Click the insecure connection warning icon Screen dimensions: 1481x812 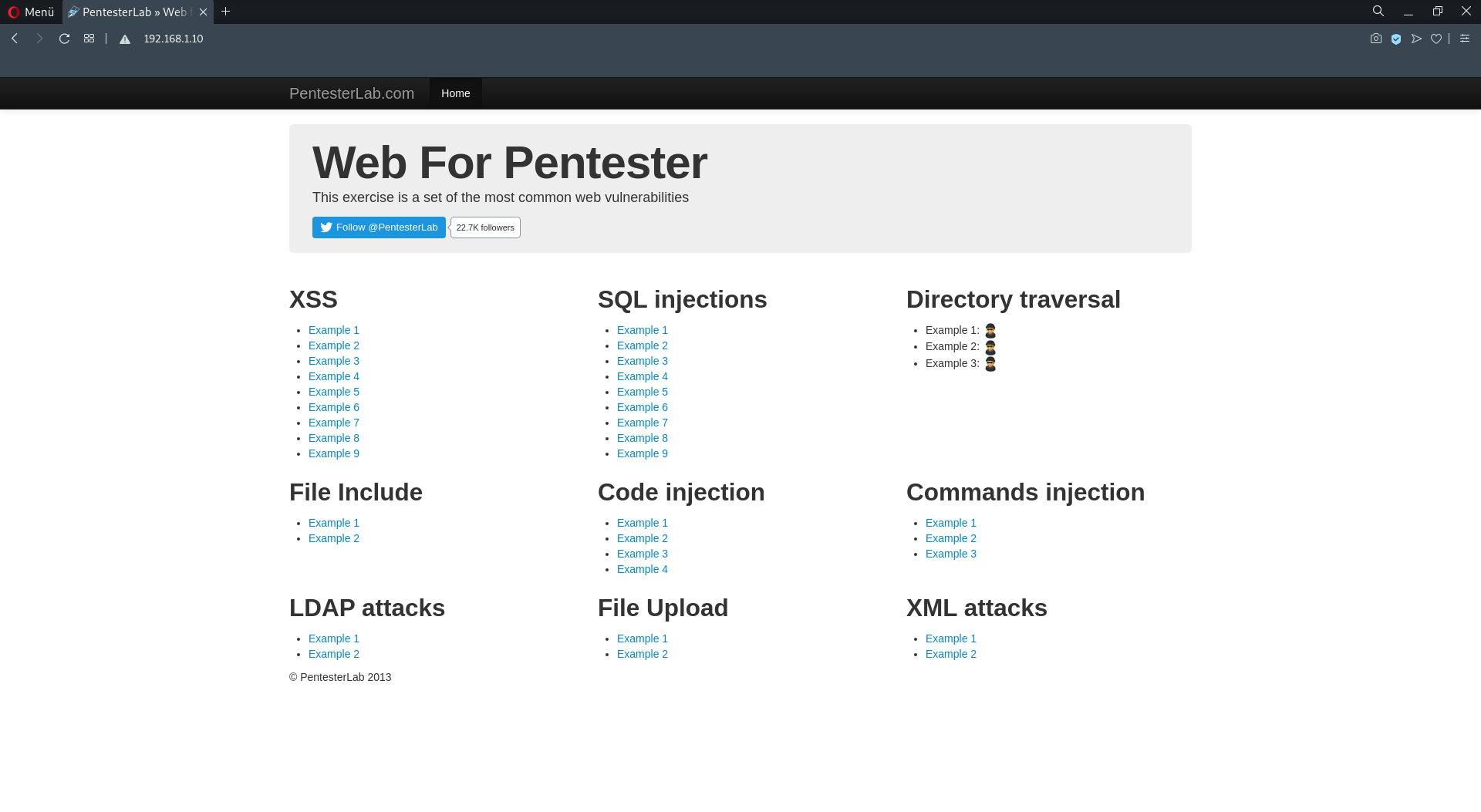(125, 39)
